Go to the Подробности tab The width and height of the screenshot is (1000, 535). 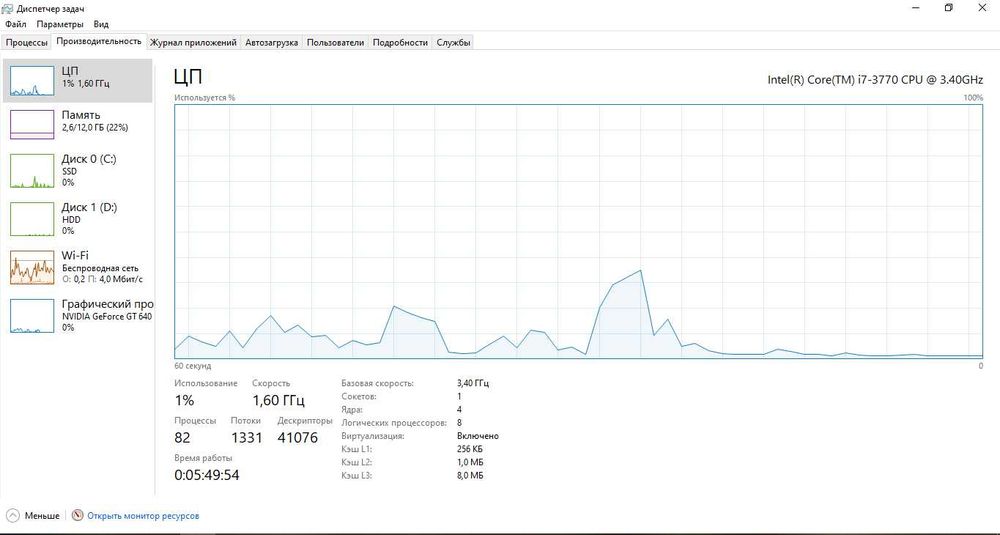click(400, 43)
